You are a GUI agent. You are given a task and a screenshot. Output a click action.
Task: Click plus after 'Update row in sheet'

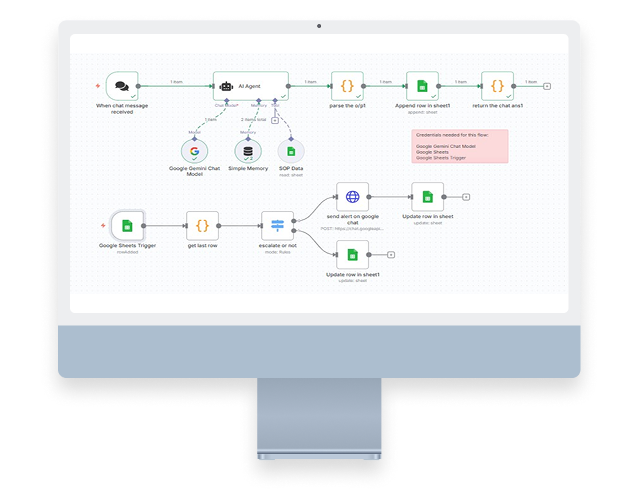[x=466, y=197]
